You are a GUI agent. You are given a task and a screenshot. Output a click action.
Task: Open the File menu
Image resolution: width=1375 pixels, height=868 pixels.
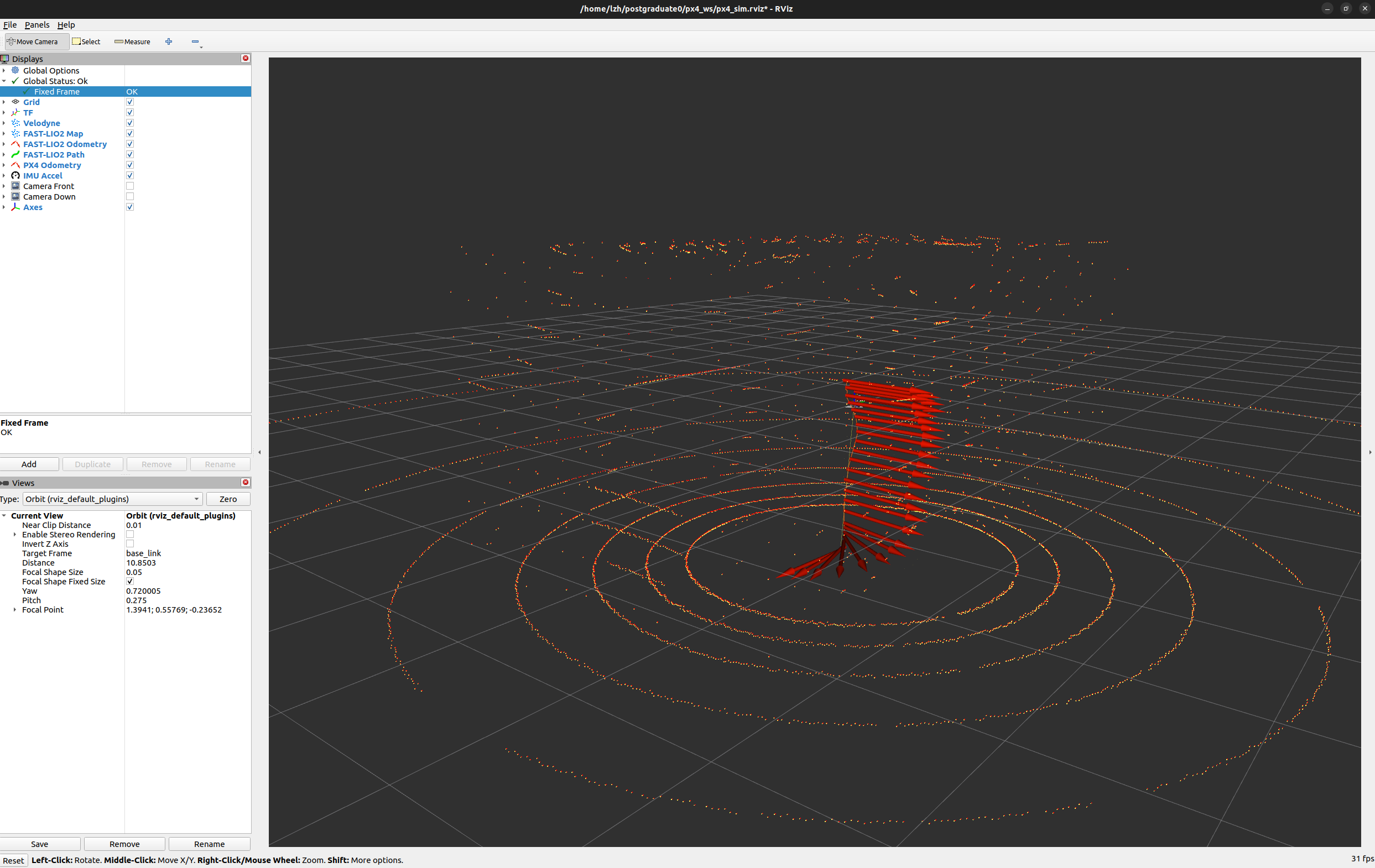click(10, 24)
